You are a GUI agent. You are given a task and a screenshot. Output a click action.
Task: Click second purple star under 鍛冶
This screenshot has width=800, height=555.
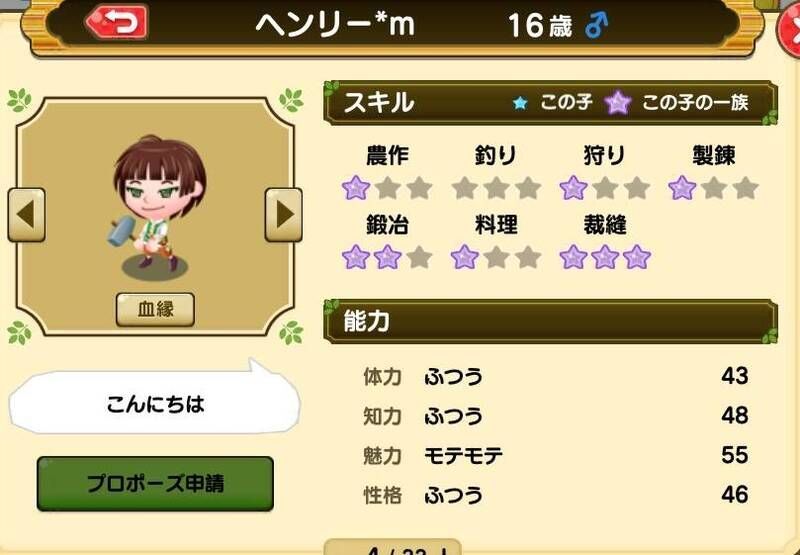pyautogui.click(x=387, y=257)
